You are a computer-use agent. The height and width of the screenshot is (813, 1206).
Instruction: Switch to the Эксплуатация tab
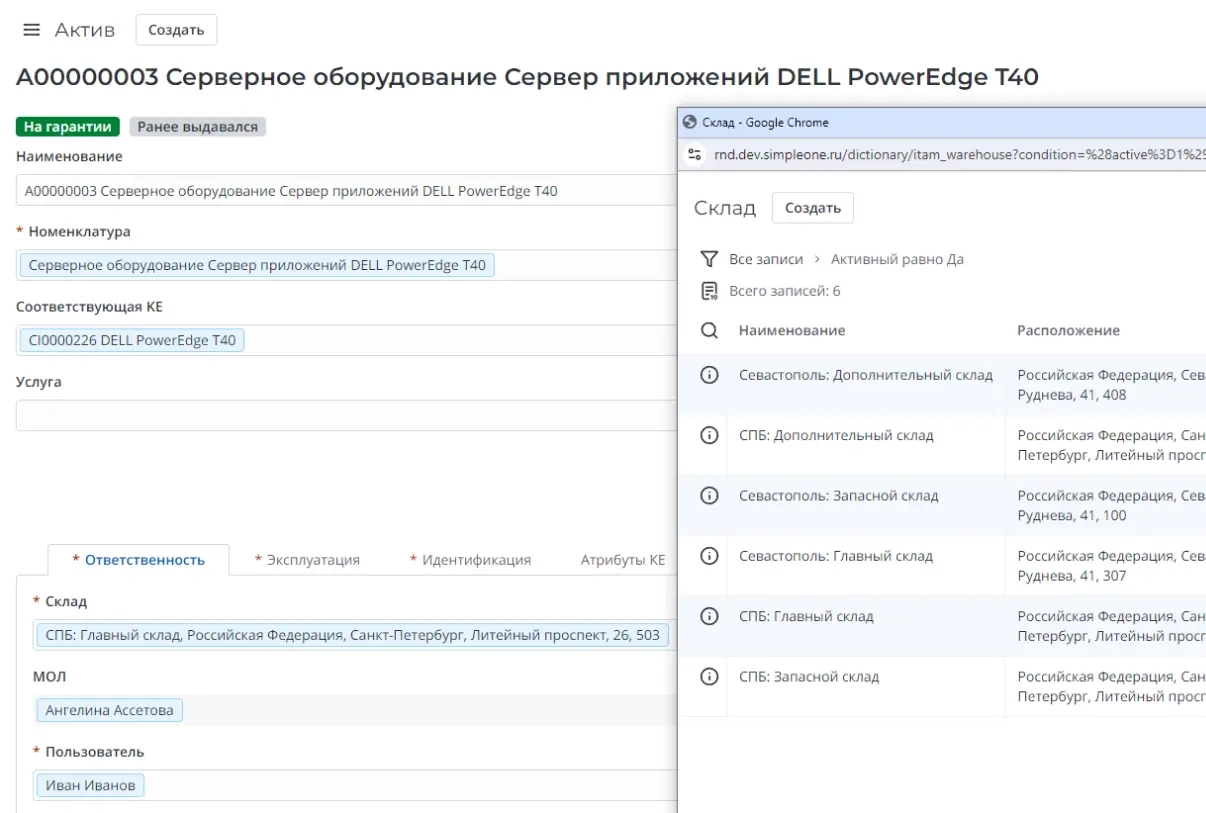click(307, 560)
